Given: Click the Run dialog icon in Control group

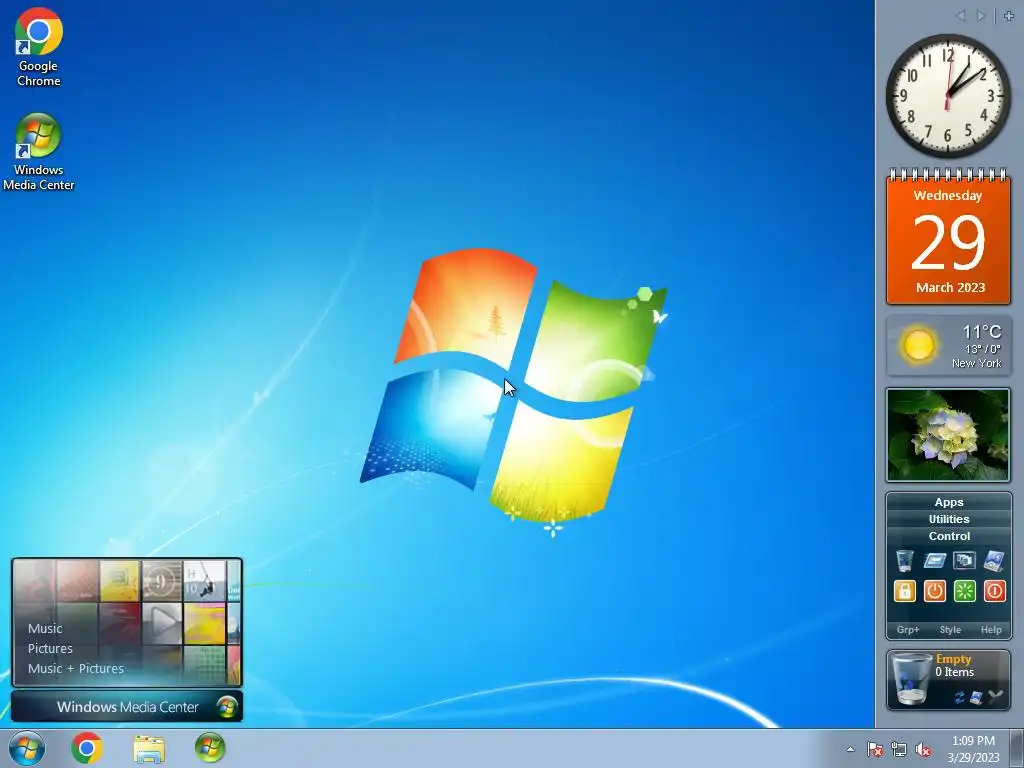Looking at the screenshot, I should (x=935, y=560).
